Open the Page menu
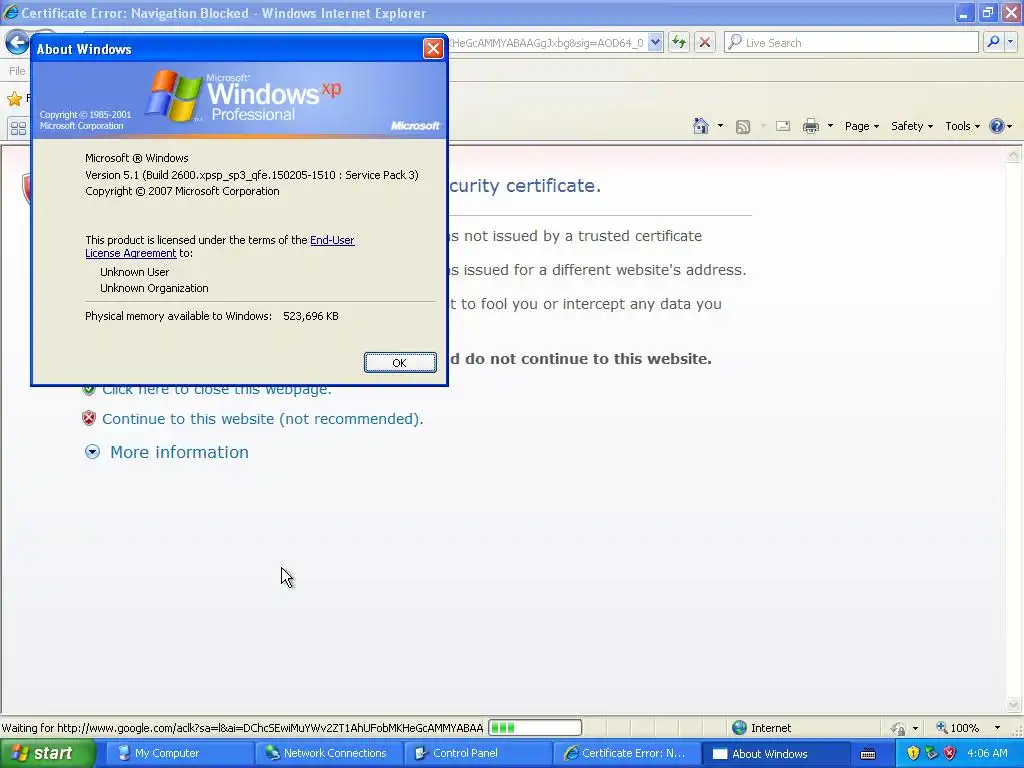 861,126
